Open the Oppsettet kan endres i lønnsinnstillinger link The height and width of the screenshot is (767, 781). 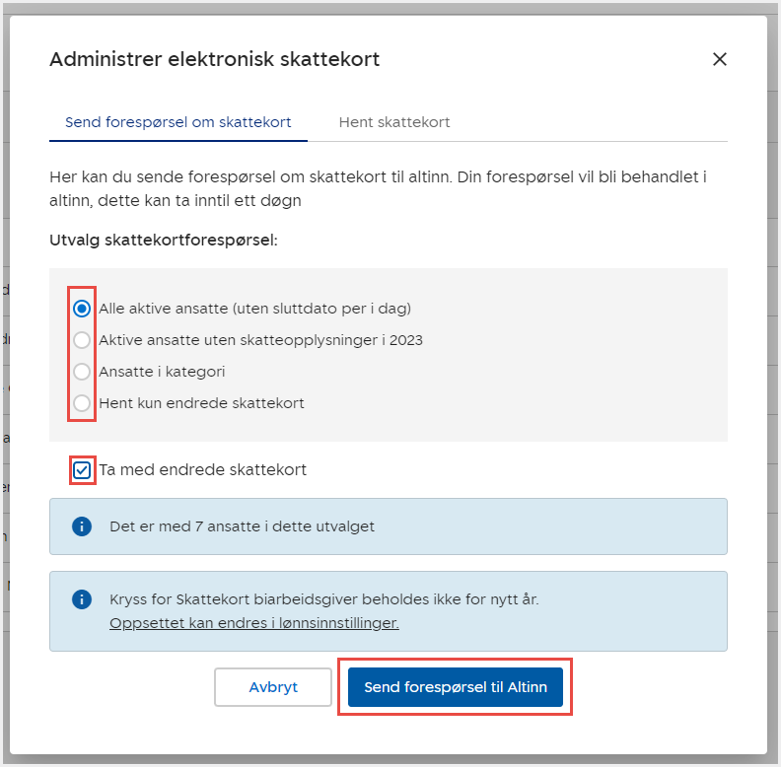pos(254,623)
